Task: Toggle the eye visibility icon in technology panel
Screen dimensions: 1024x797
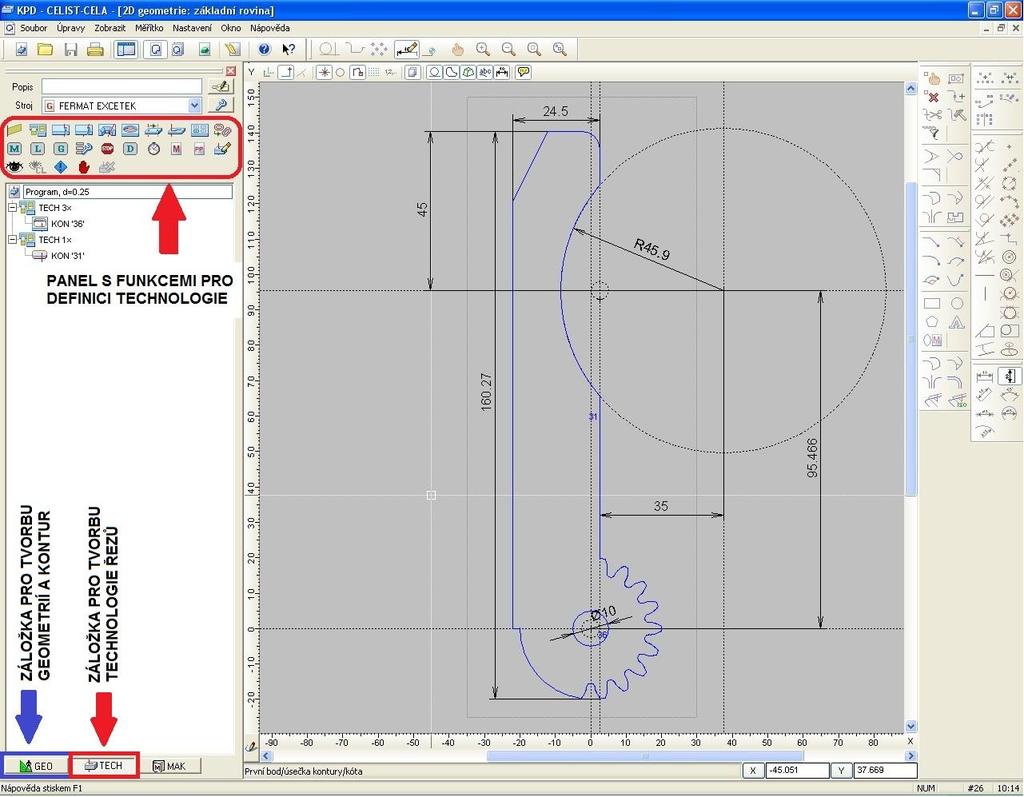Action: tap(14, 167)
